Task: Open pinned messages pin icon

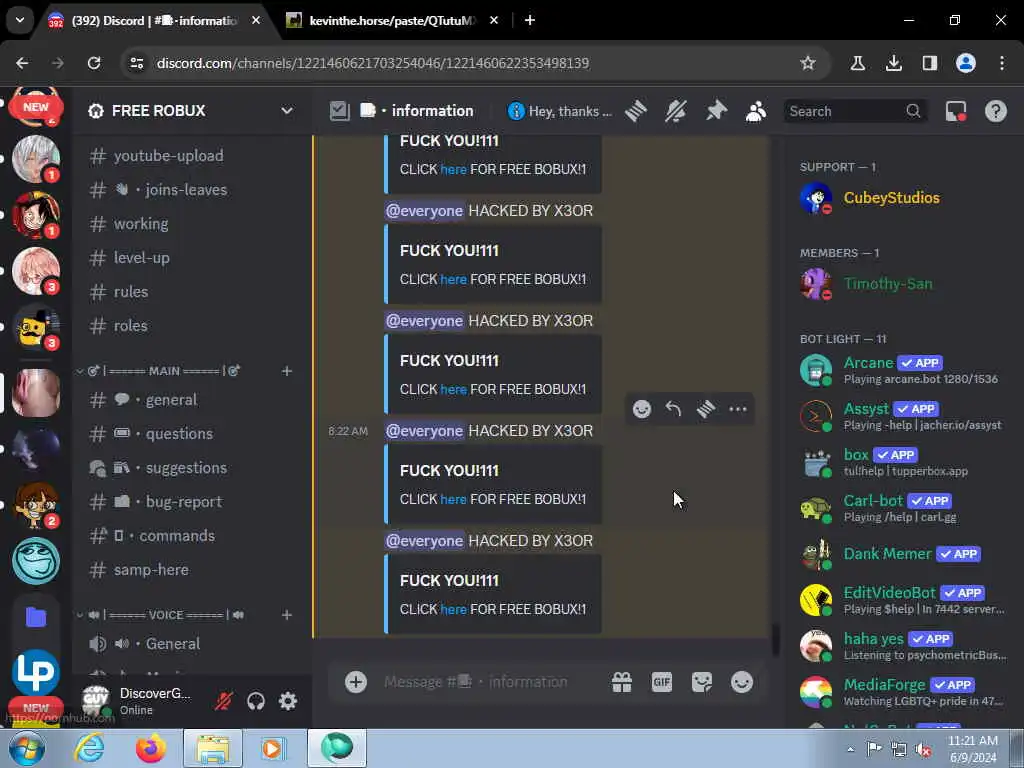Action: pyautogui.click(x=716, y=111)
